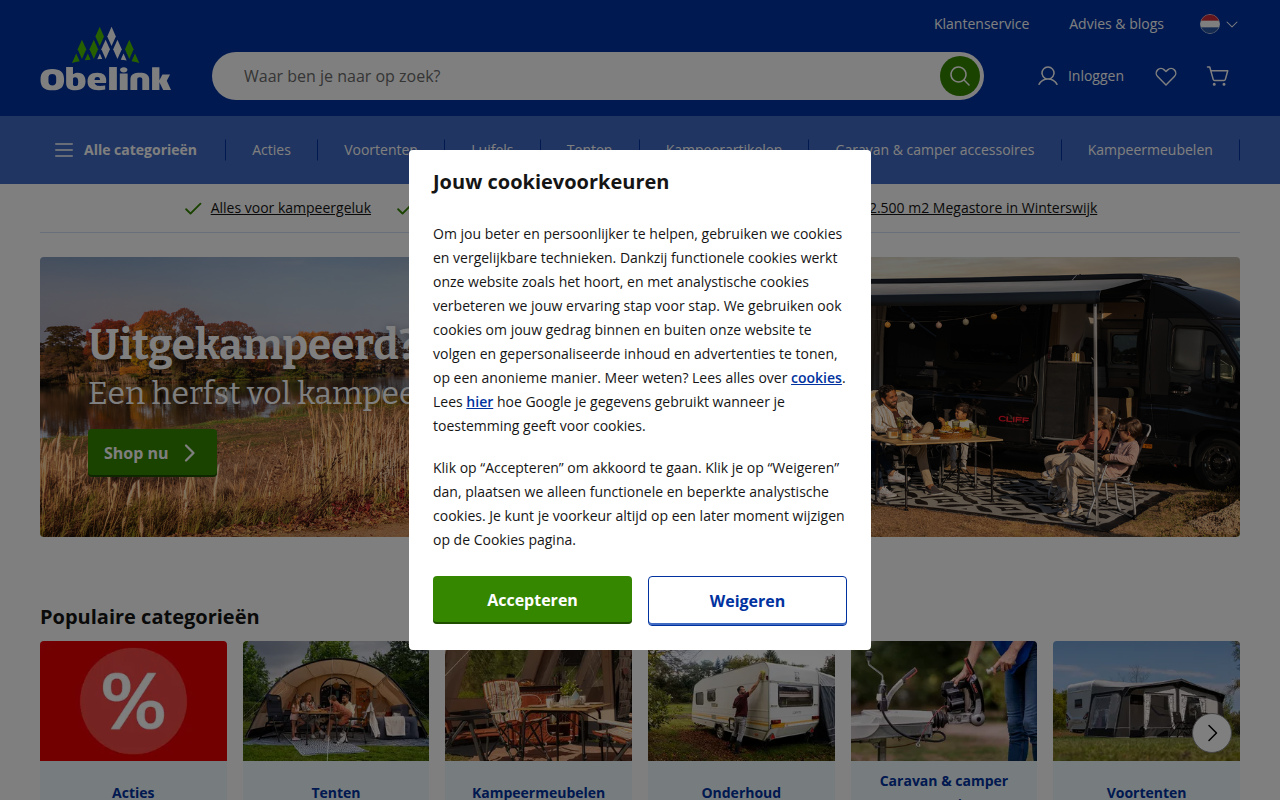Click the green search magnifier button

[x=960, y=76]
